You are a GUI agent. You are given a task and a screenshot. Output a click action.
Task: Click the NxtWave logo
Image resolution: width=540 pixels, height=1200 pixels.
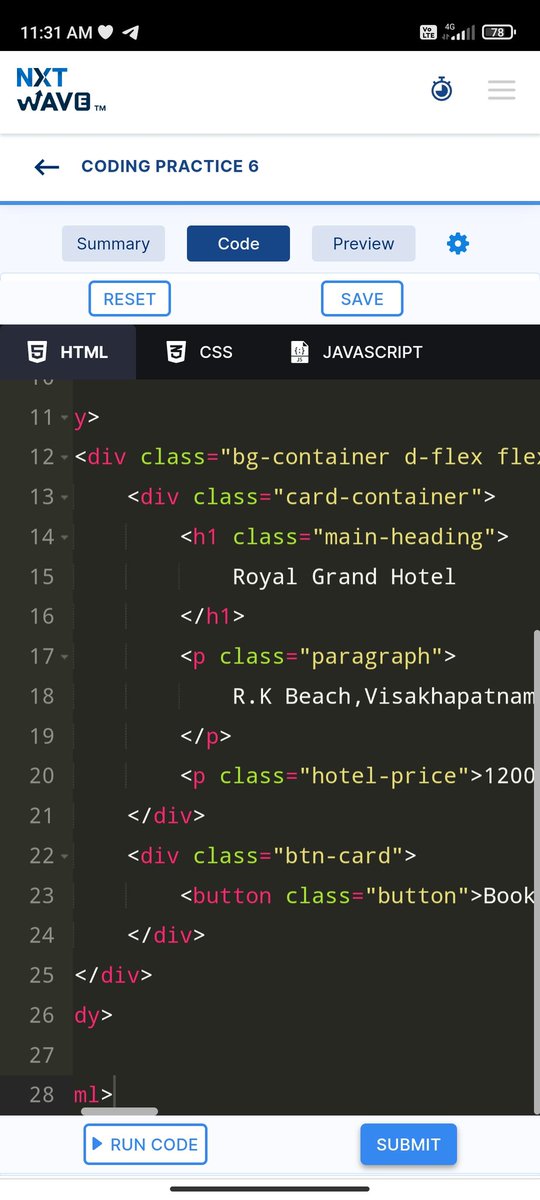[x=60, y=90]
